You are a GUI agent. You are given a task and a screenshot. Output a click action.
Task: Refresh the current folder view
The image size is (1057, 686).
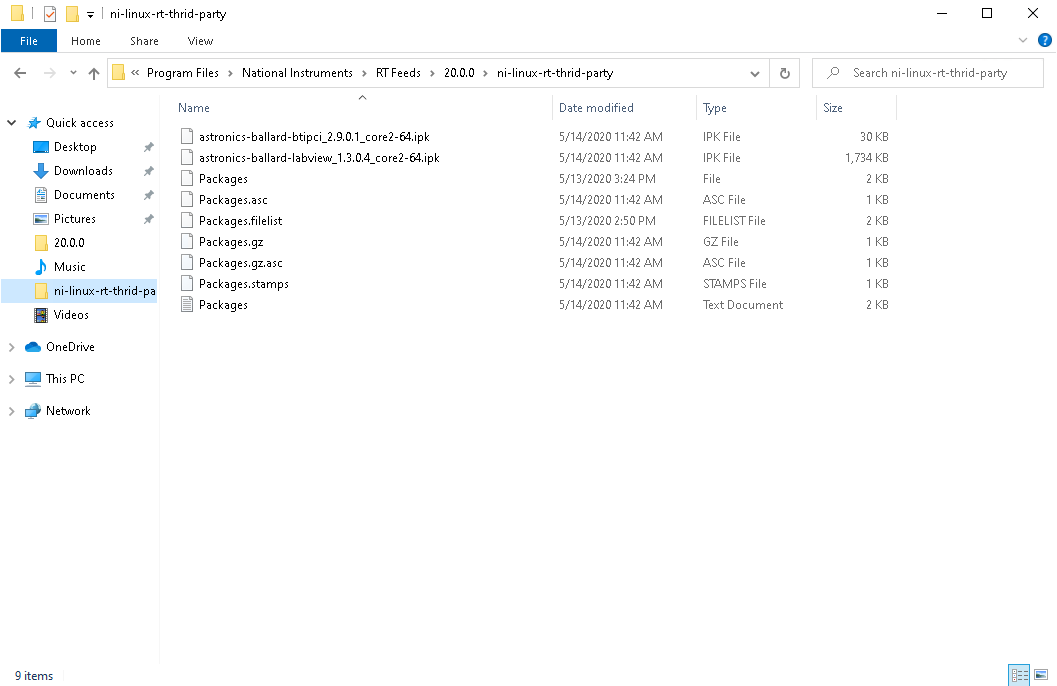(784, 73)
